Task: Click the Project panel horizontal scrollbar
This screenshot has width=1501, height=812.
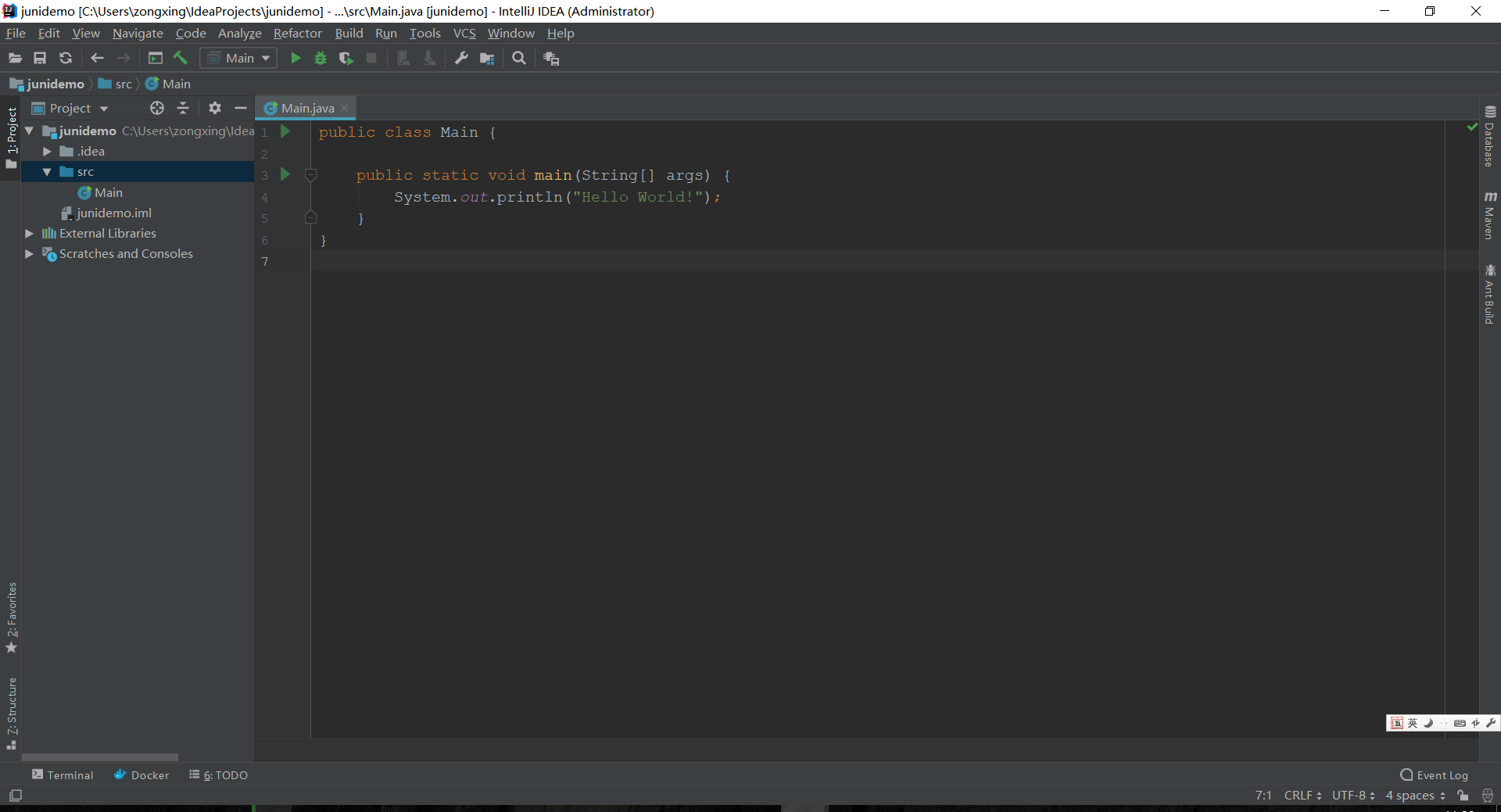Action: pos(100,757)
